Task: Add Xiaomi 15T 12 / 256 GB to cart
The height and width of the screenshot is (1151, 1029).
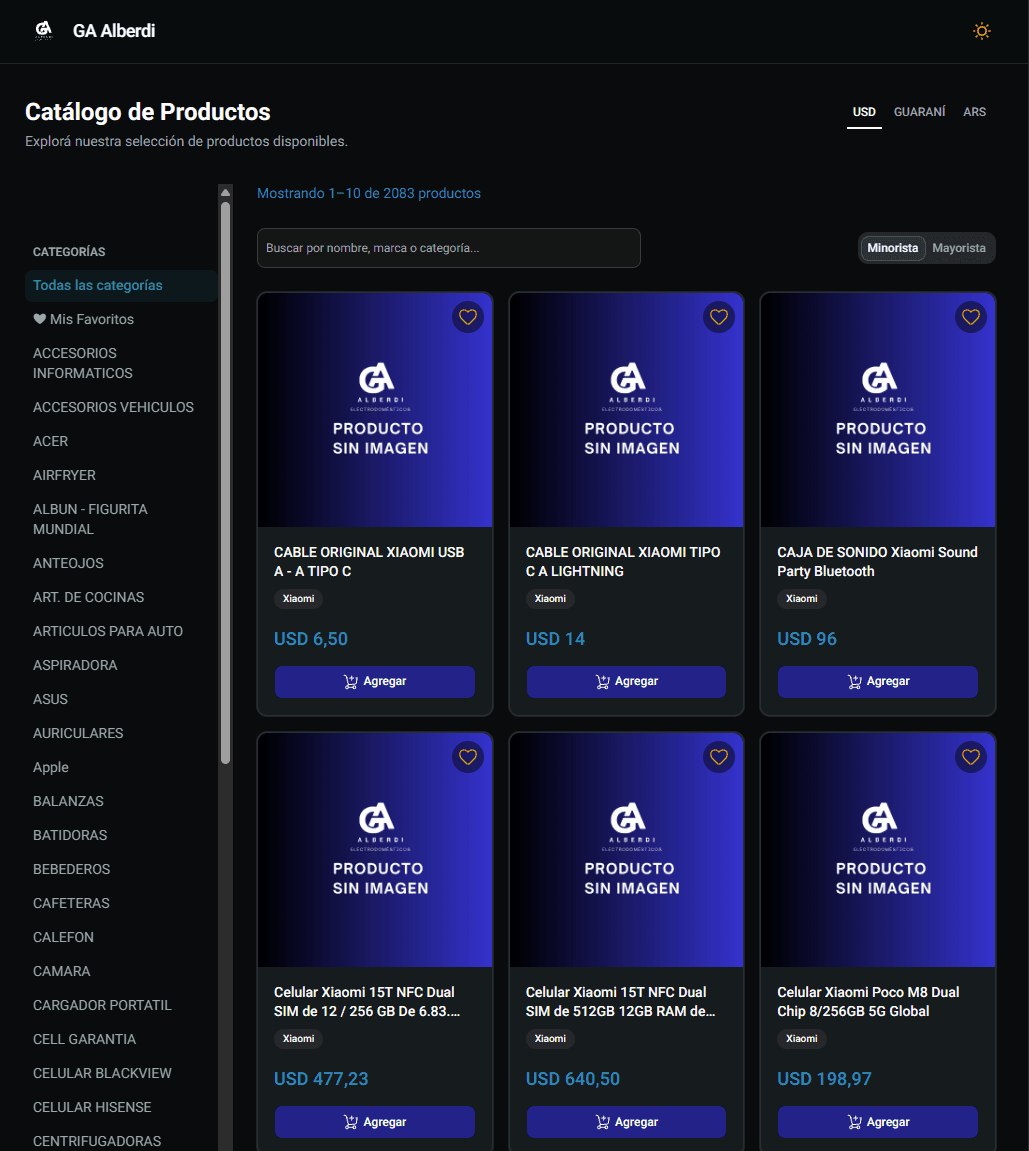Action: 374,1122
